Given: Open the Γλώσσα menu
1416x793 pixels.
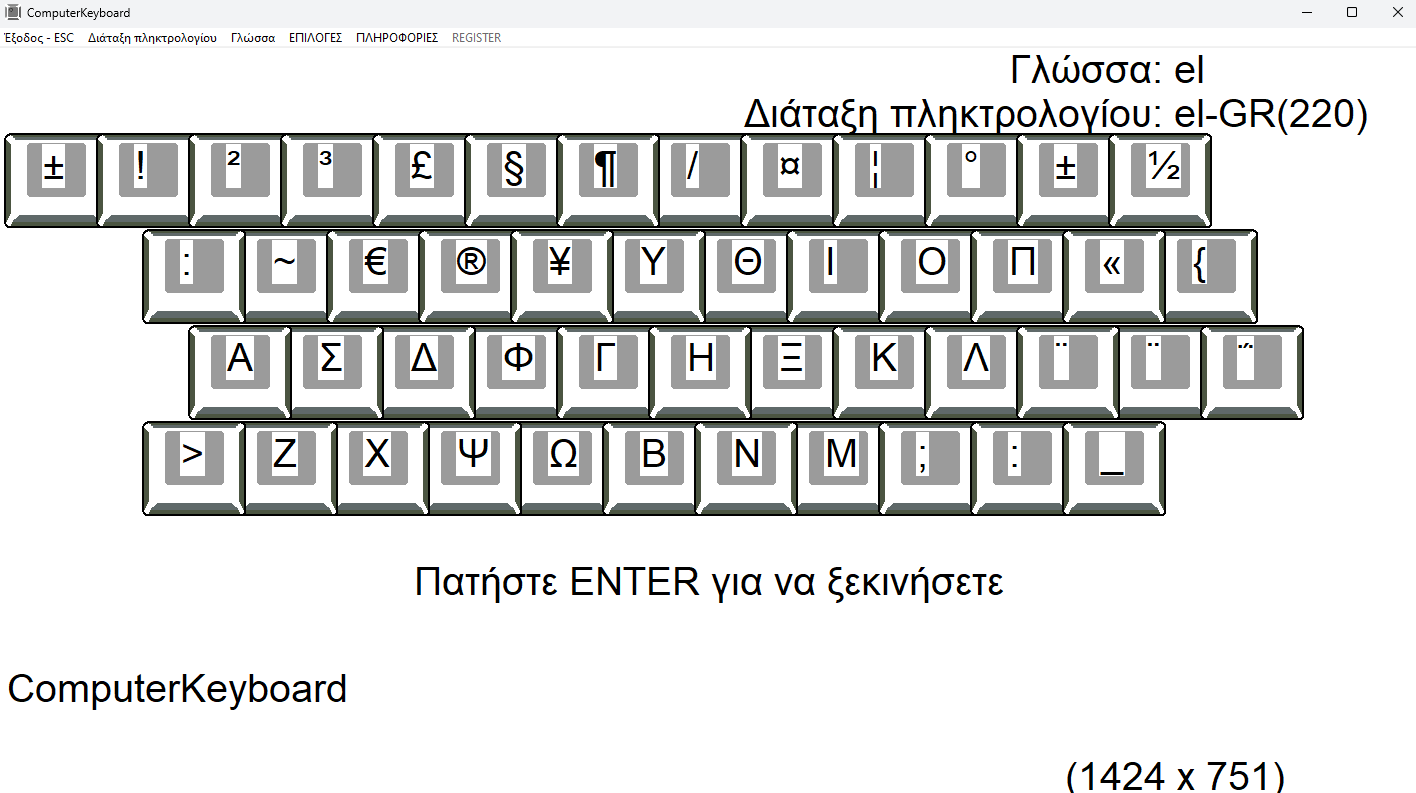Looking at the screenshot, I should point(252,37).
